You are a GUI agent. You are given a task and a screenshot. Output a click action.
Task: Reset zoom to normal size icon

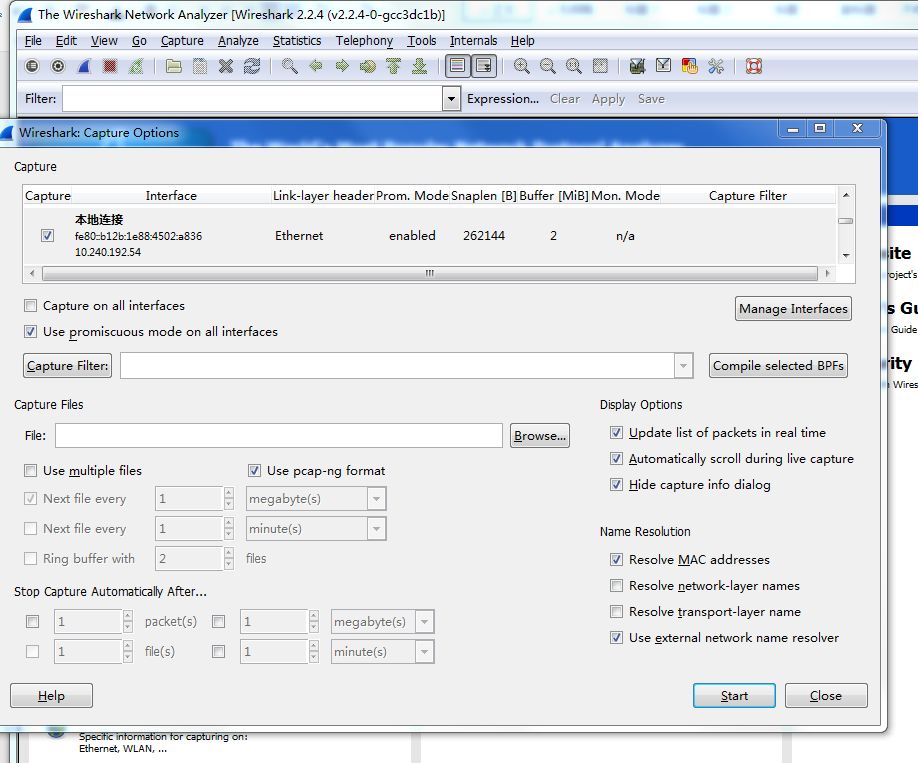click(x=574, y=66)
